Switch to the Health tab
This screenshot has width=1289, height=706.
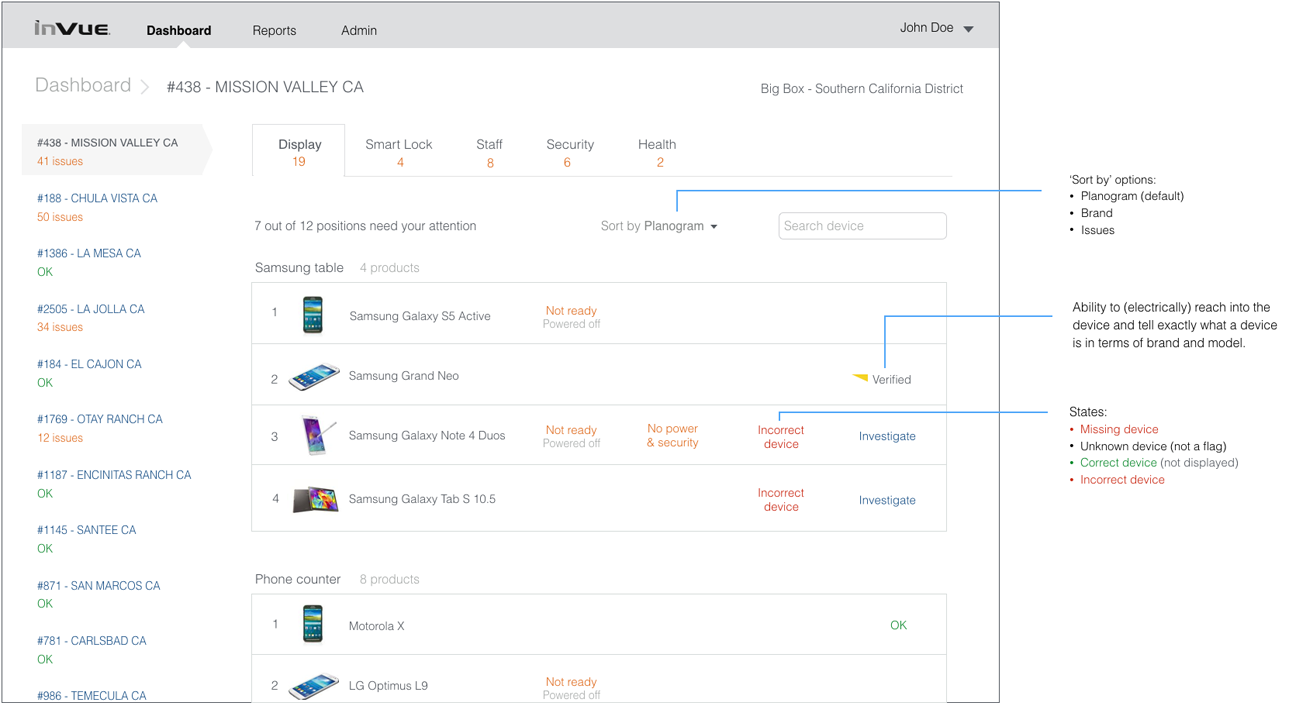pos(657,152)
